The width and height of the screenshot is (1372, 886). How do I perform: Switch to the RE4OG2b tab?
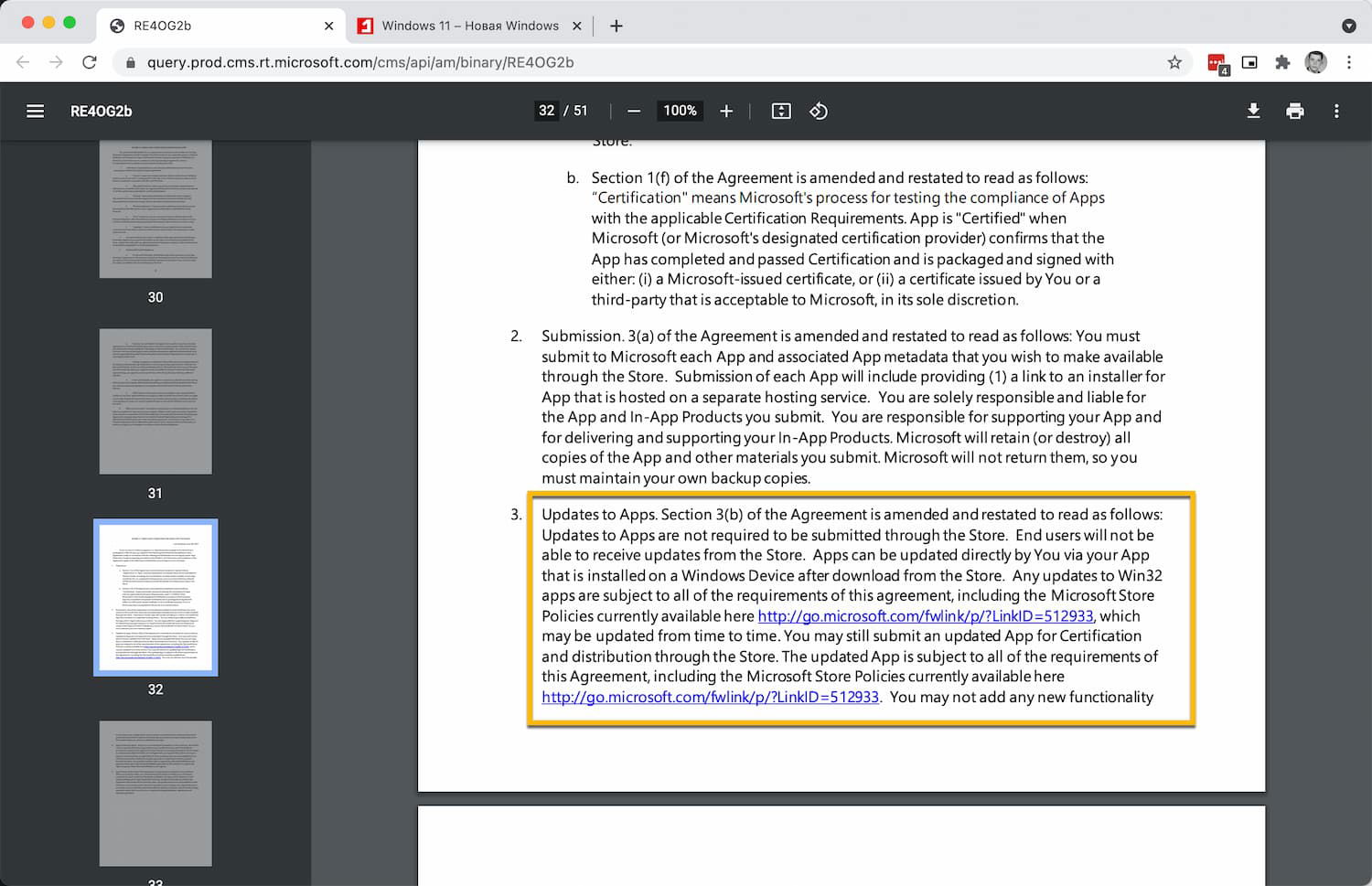[220, 26]
